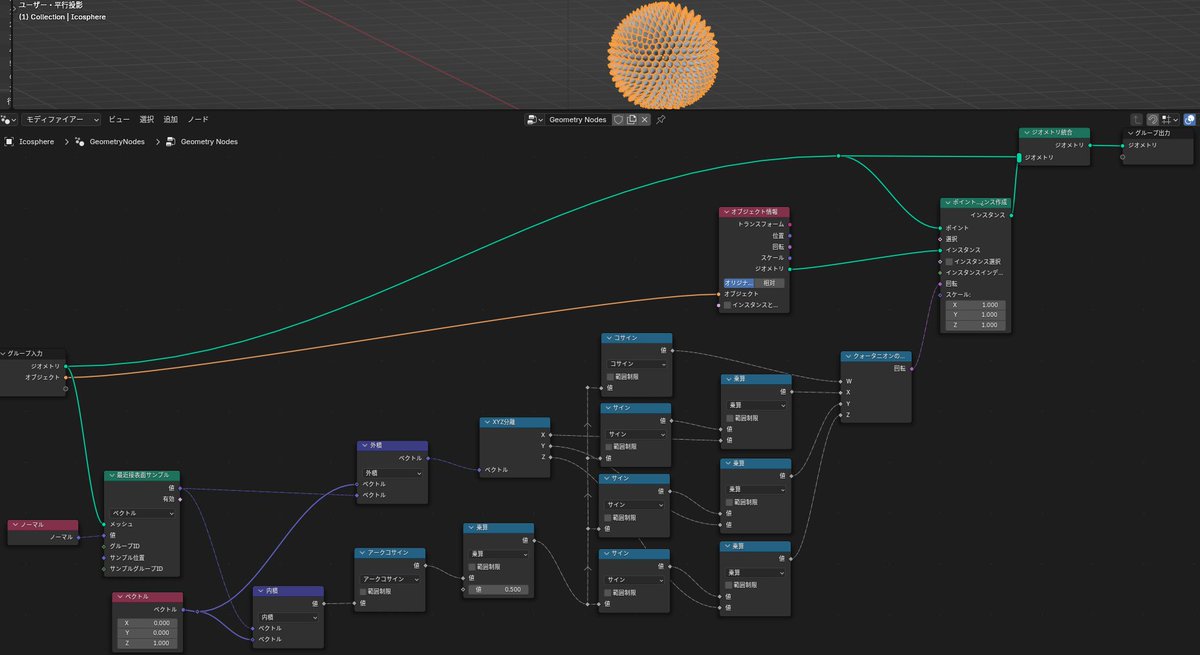Click the Geometry Nodes tree icon in breadcrumb
Viewport: 1200px width, 655px height.
[171, 142]
